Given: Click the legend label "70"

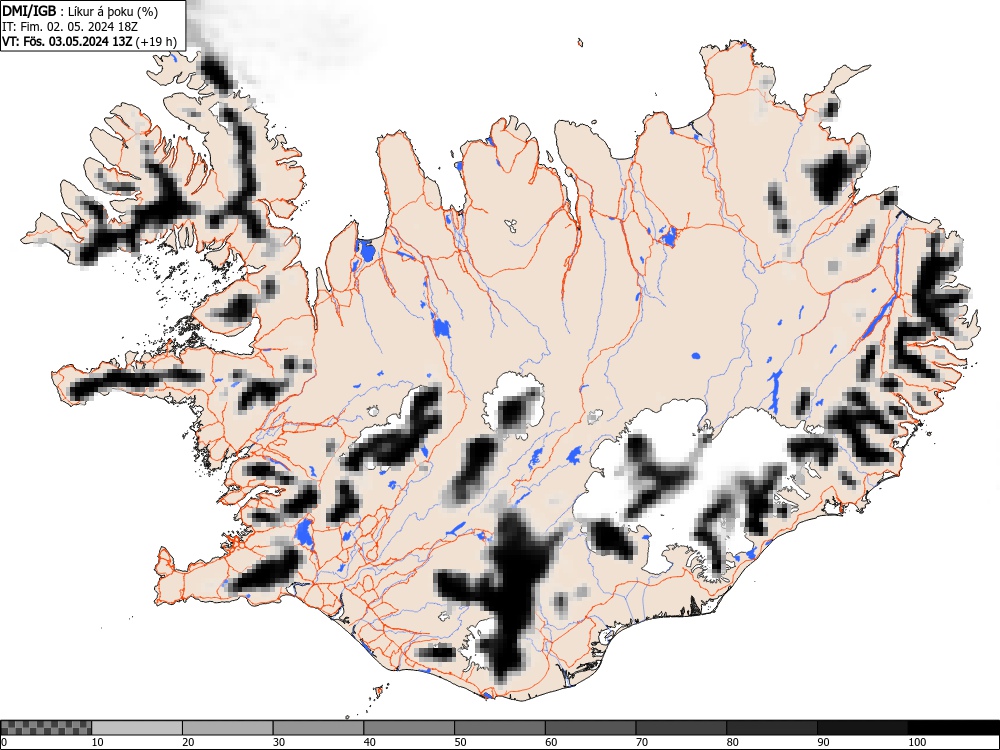Looking at the screenshot, I should tap(641, 742).
